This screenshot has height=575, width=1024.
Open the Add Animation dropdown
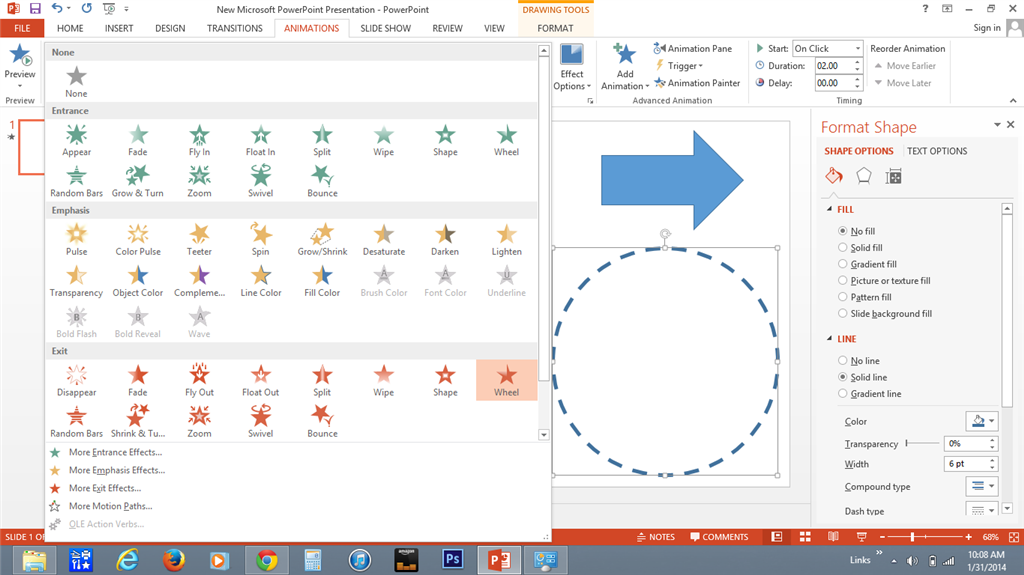click(625, 67)
